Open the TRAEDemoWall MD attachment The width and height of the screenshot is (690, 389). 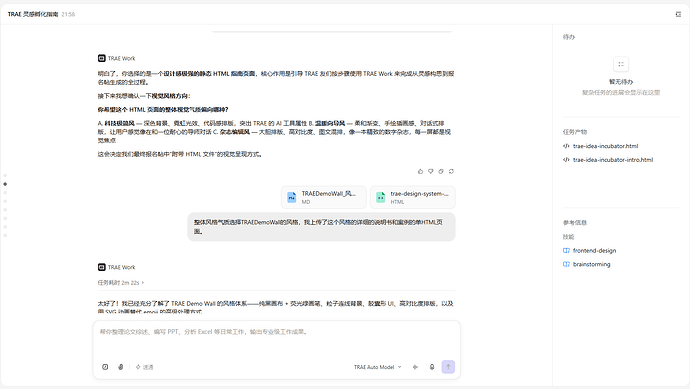click(324, 197)
